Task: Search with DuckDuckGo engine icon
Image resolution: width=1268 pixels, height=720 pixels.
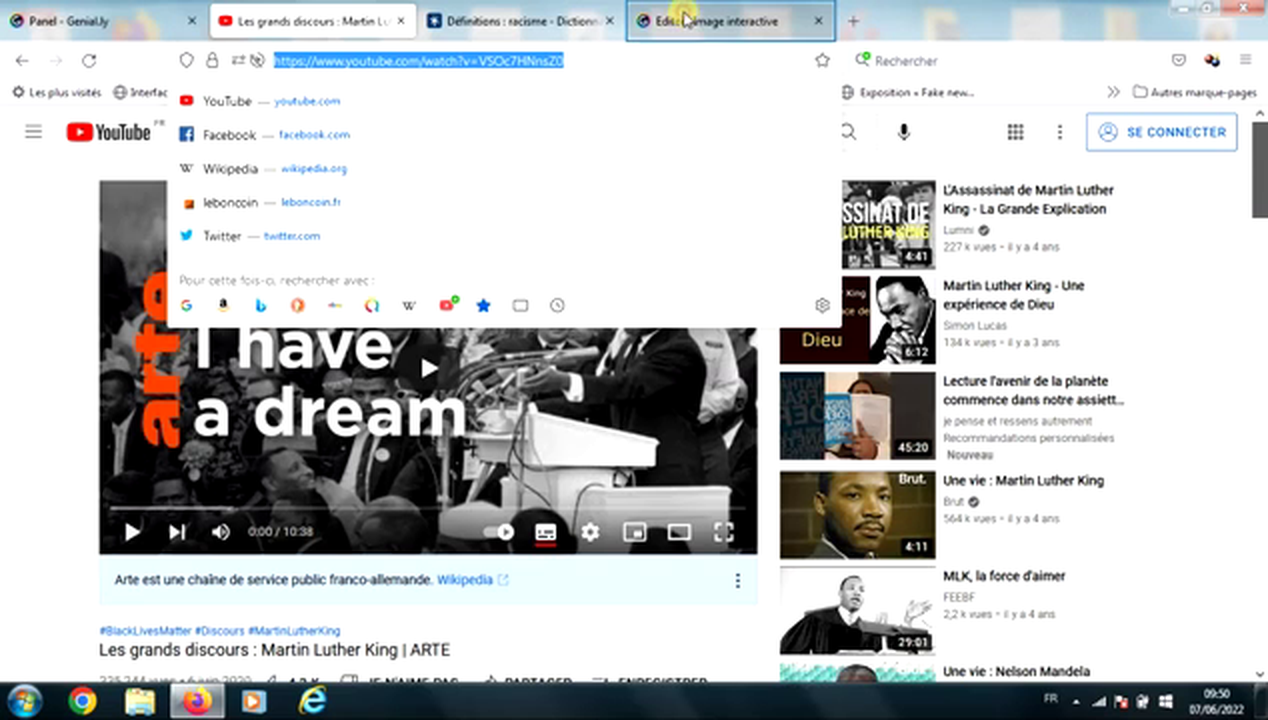Action: point(297,306)
